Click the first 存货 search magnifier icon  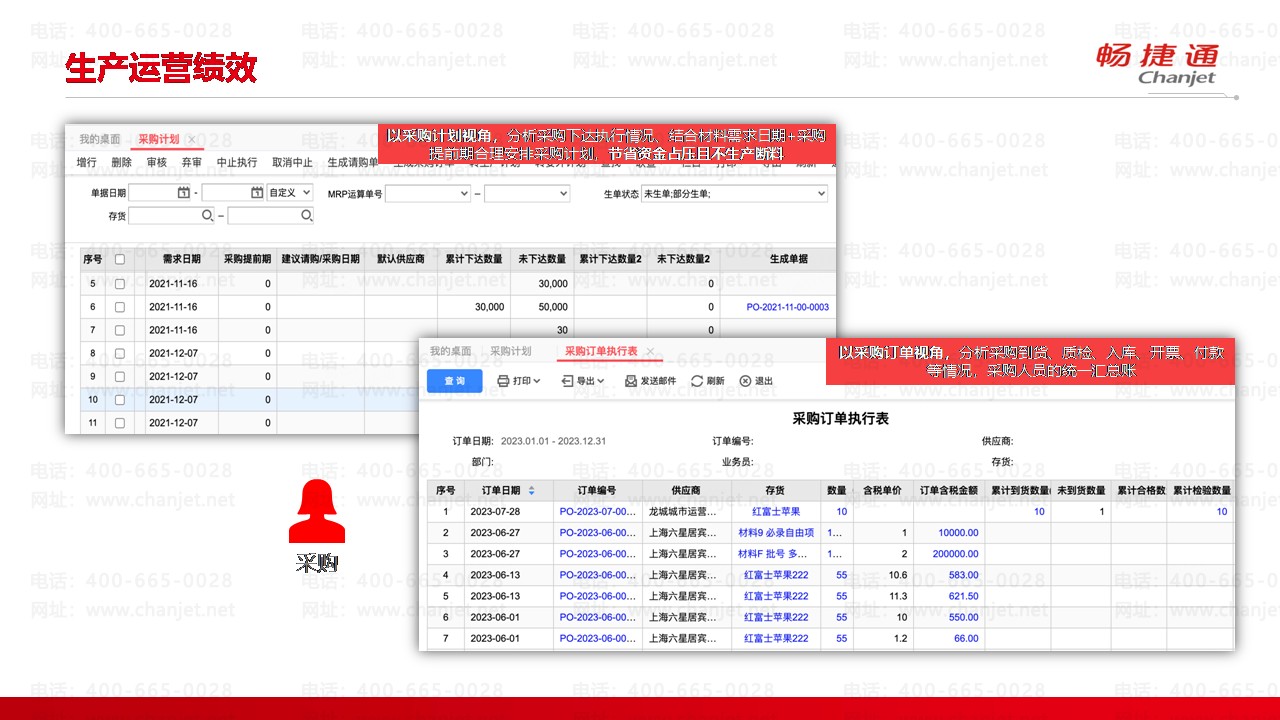[207, 215]
